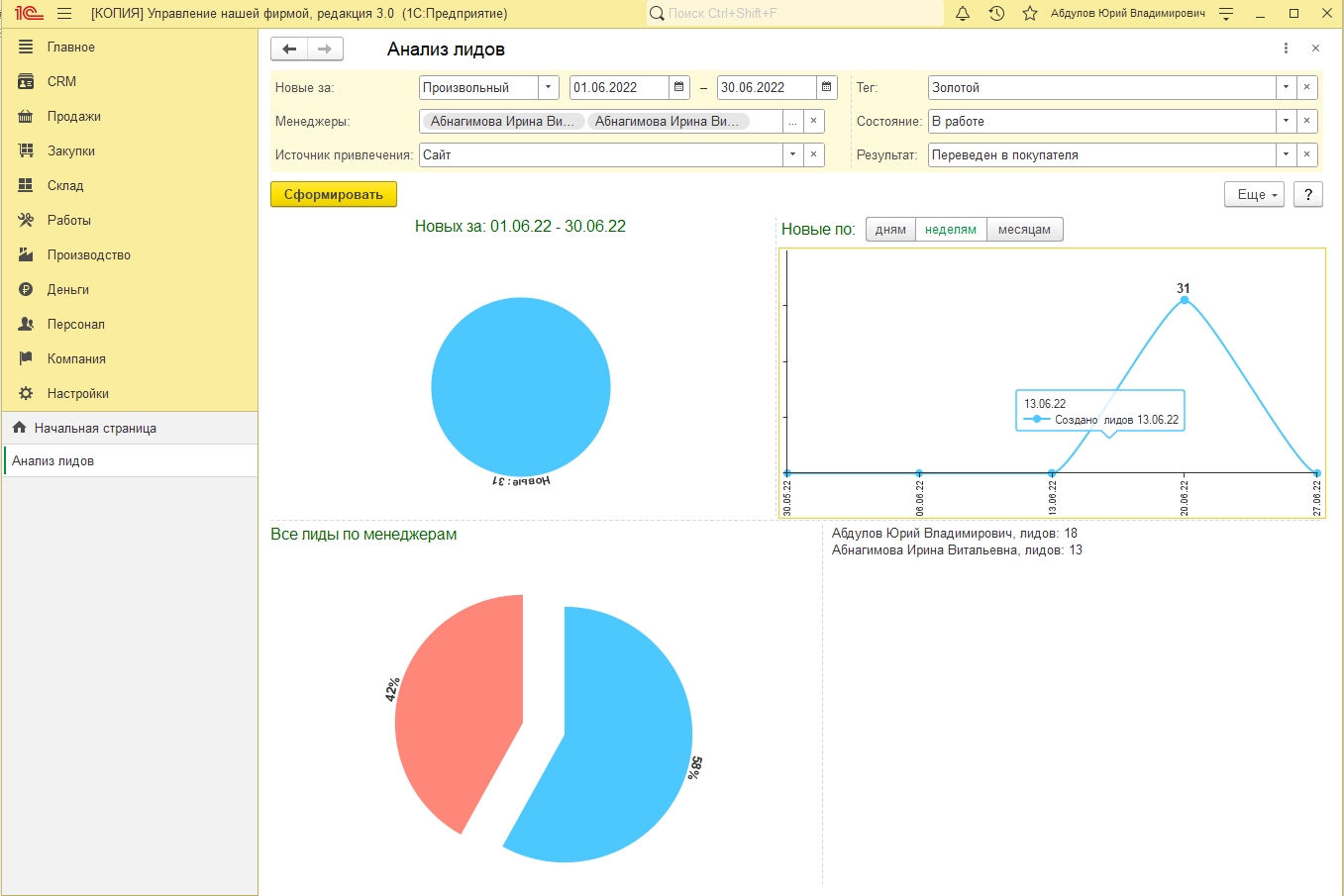
Task: Open help with the question mark button
Action: point(1308,194)
